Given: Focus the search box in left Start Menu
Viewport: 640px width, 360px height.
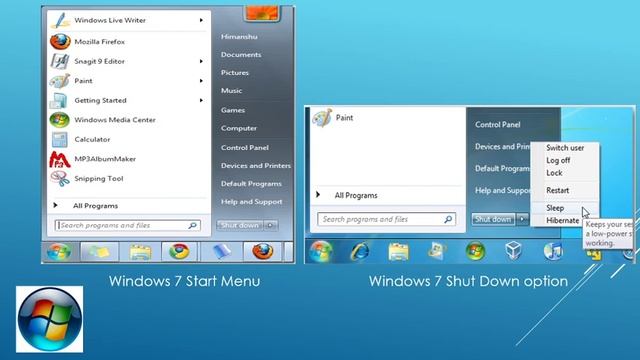Looking at the screenshot, I should 128,225.
